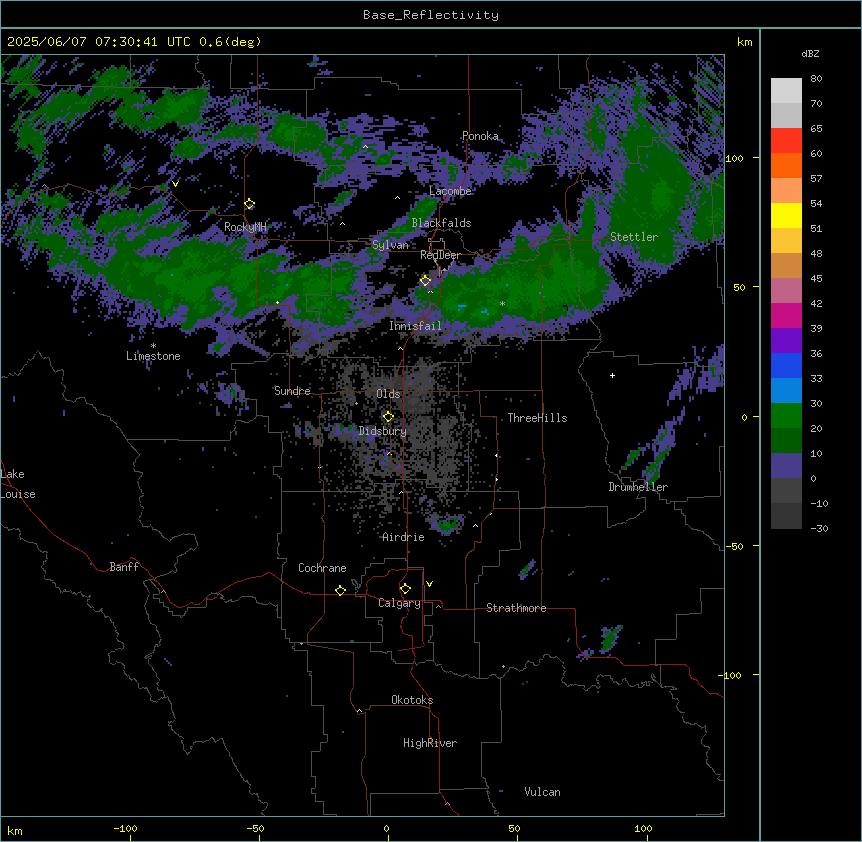
Task: Click the ThreeHills city label
Action: pyautogui.click(x=538, y=418)
